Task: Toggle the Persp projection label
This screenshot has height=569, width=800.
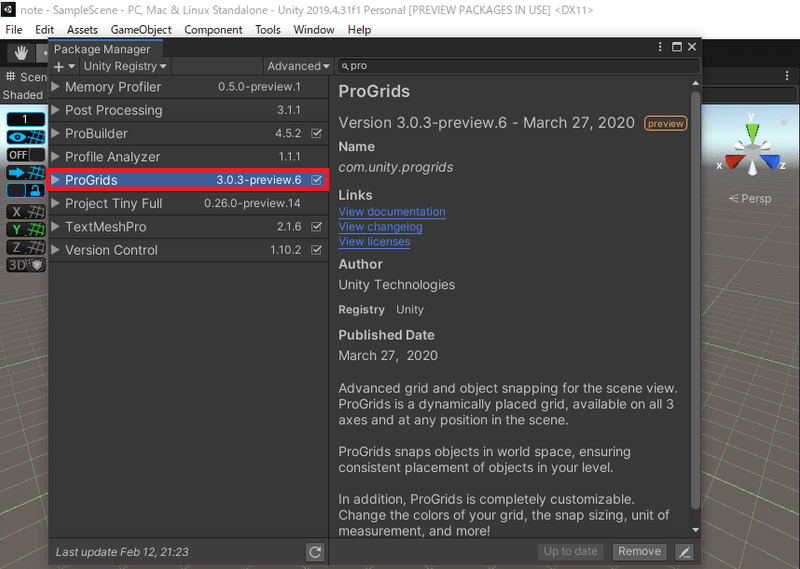Action: pos(750,199)
